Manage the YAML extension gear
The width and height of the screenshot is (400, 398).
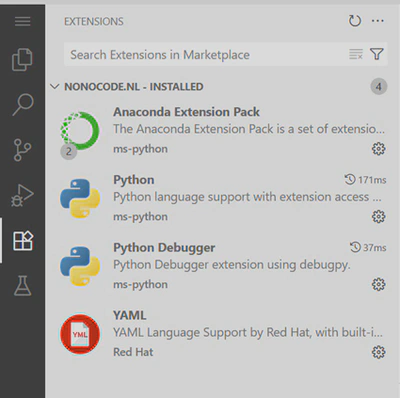[x=378, y=352]
